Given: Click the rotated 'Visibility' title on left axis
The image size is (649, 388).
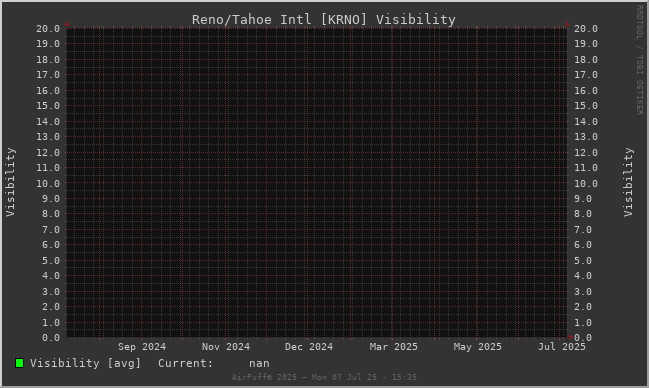Looking at the screenshot, I should point(10,182).
